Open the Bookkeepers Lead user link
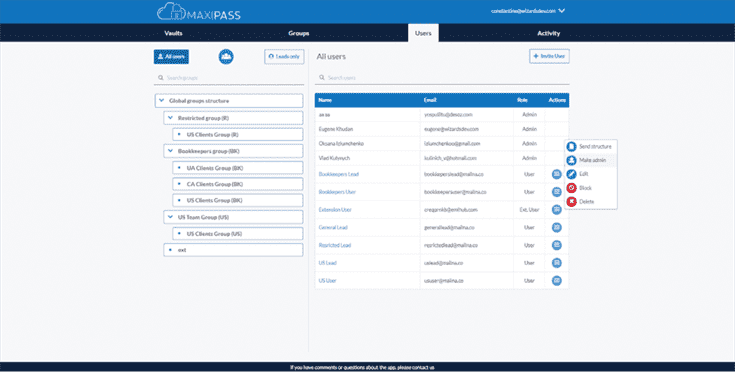 click(x=338, y=174)
